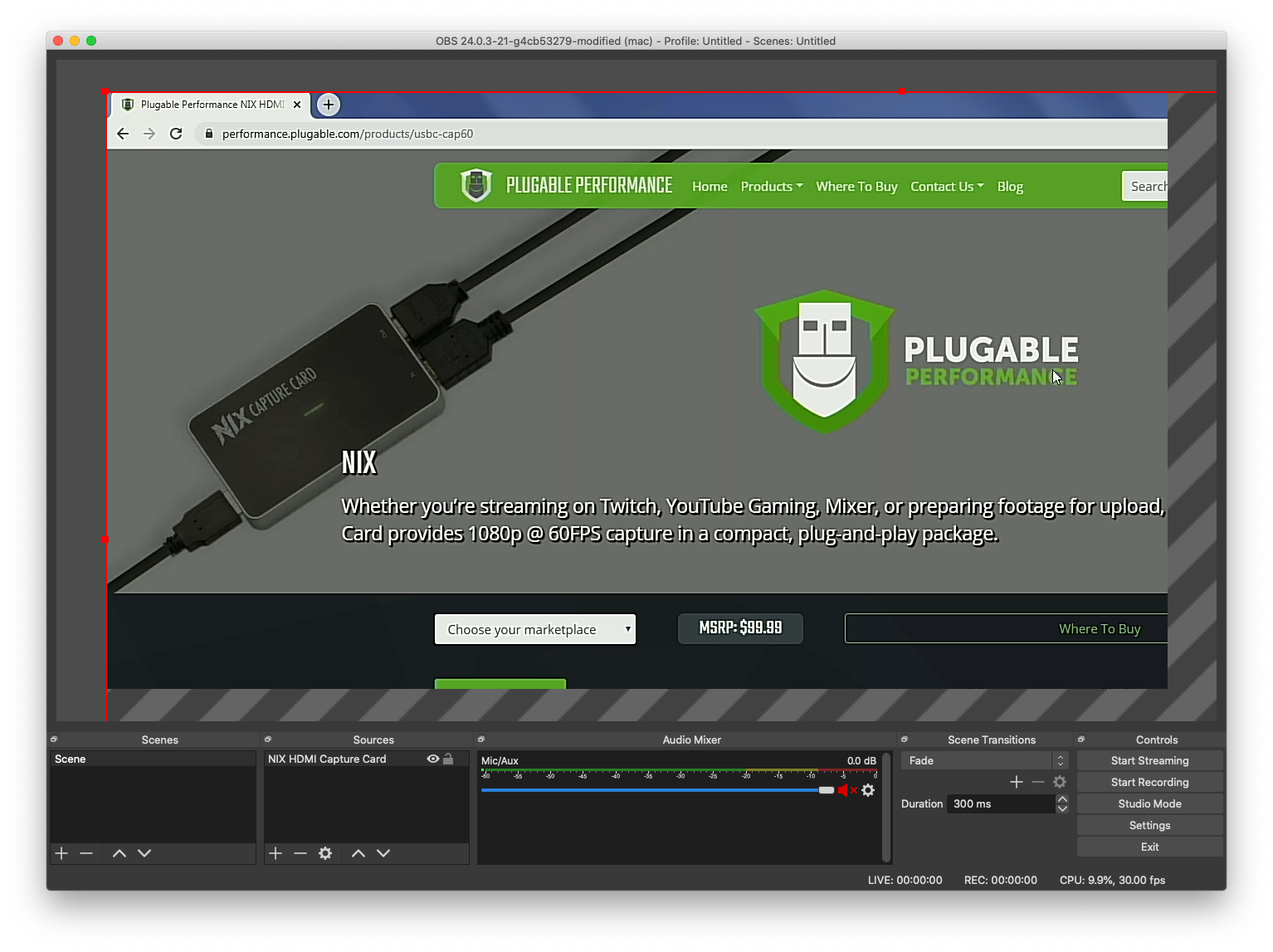Toggle visibility of NIX HDMI Capture Card
This screenshot has width=1273, height=952.
(432, 759)
